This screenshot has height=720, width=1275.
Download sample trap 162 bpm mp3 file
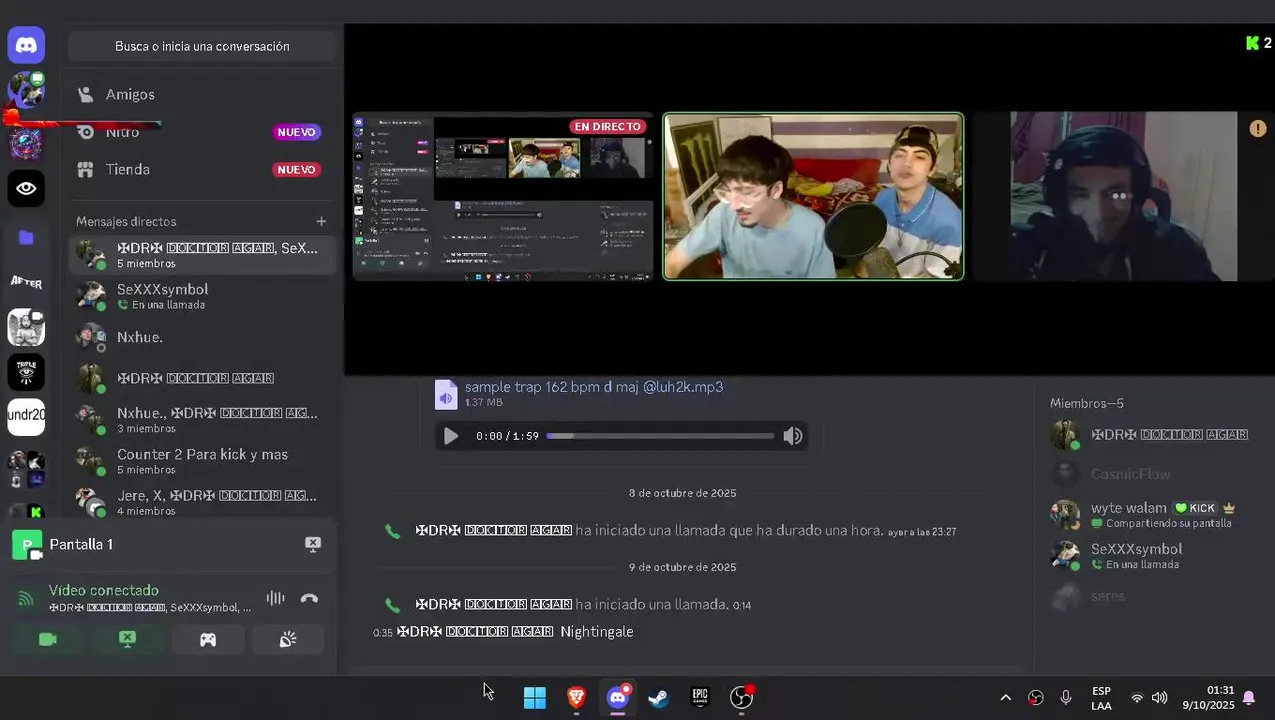point(594,386)
